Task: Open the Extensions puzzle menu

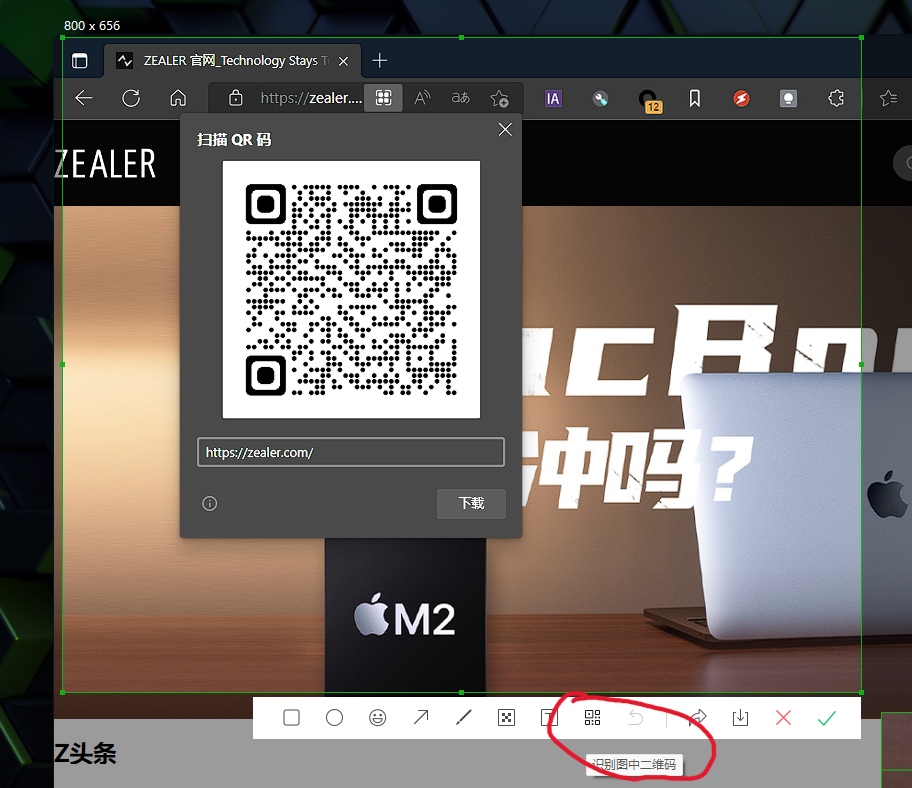Action: coord(836,98)
